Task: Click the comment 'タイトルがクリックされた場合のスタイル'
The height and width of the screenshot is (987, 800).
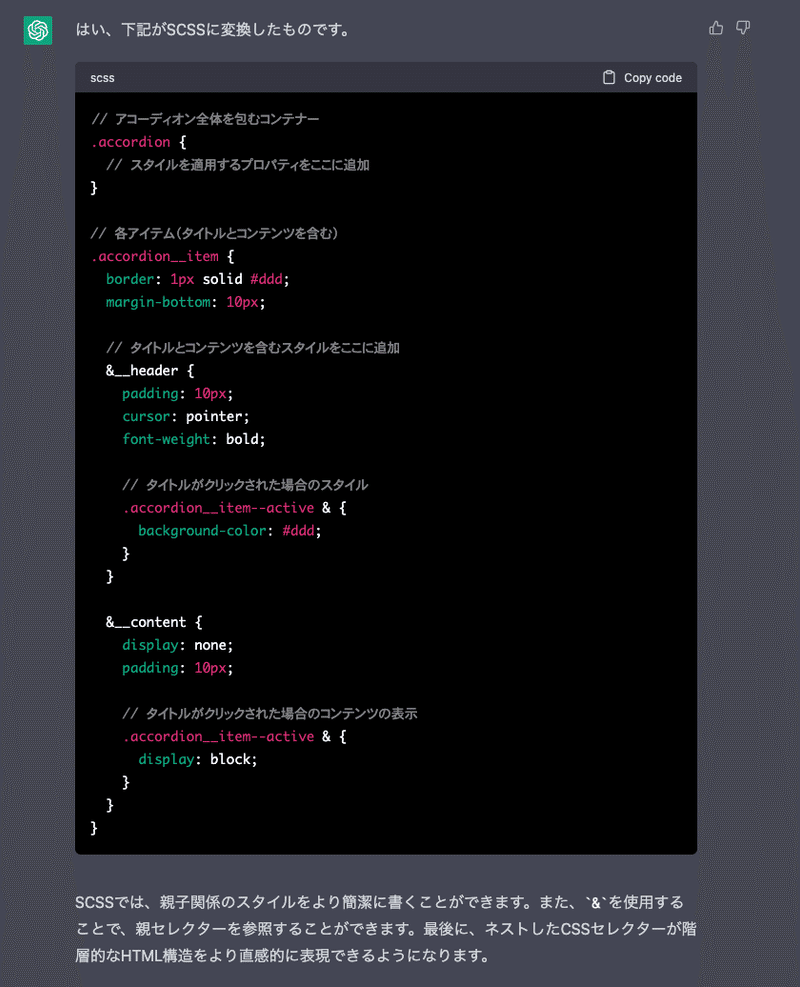Action: point(245,485)
